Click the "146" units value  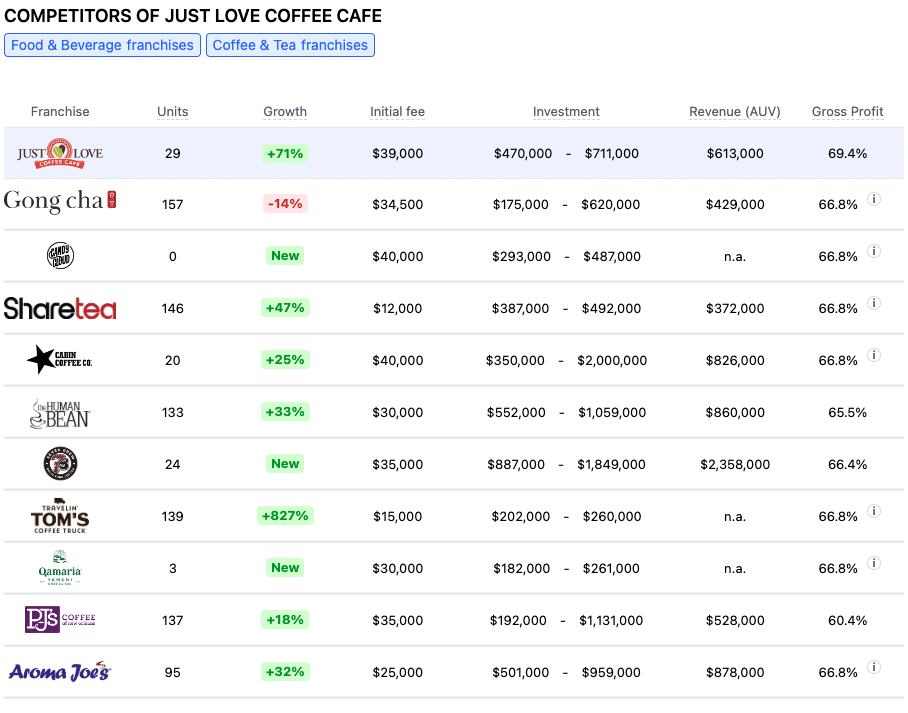pyautogui.click(x=173, y=308)
